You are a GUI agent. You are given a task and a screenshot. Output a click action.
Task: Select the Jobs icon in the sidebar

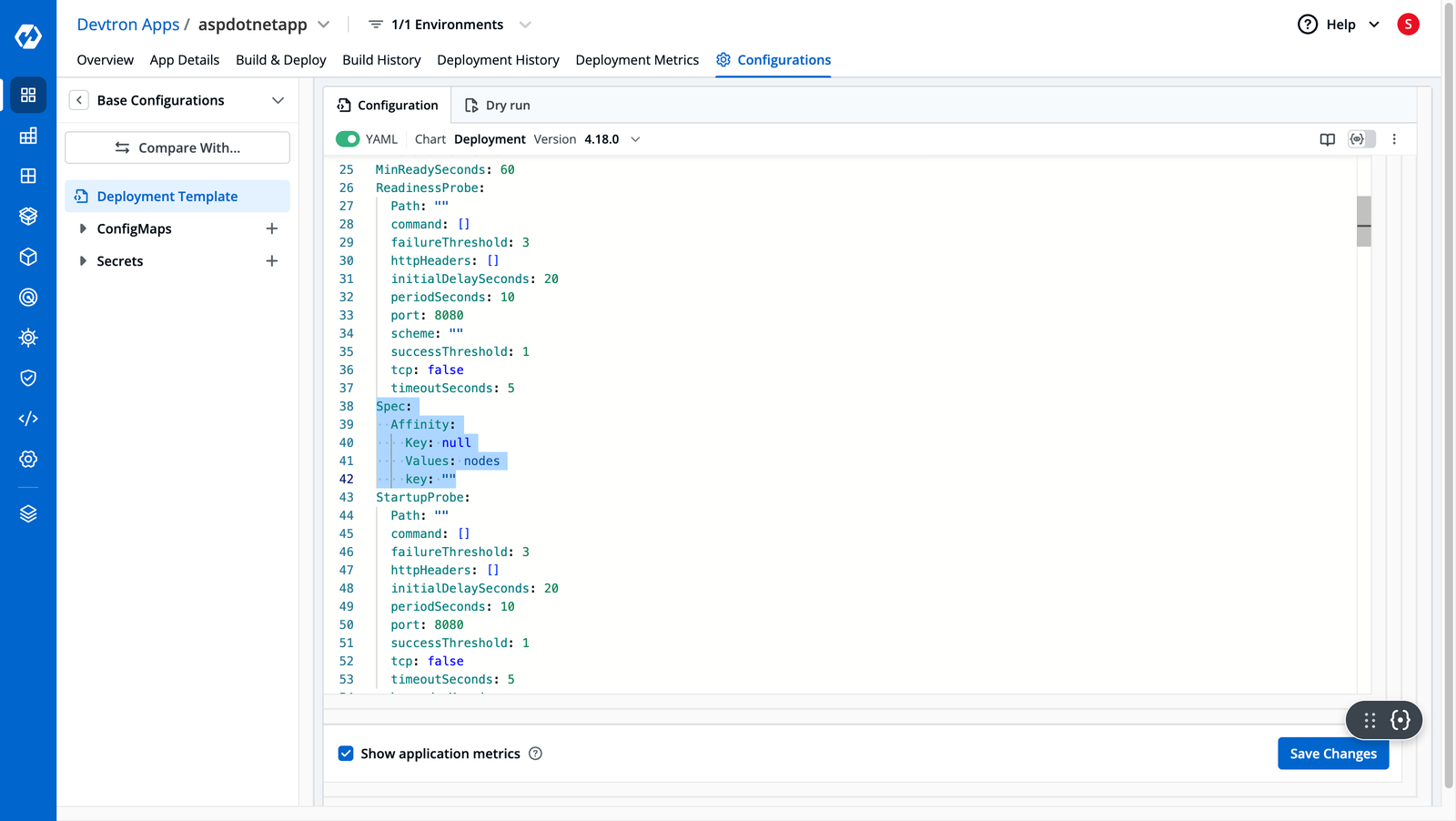(28, 135)
